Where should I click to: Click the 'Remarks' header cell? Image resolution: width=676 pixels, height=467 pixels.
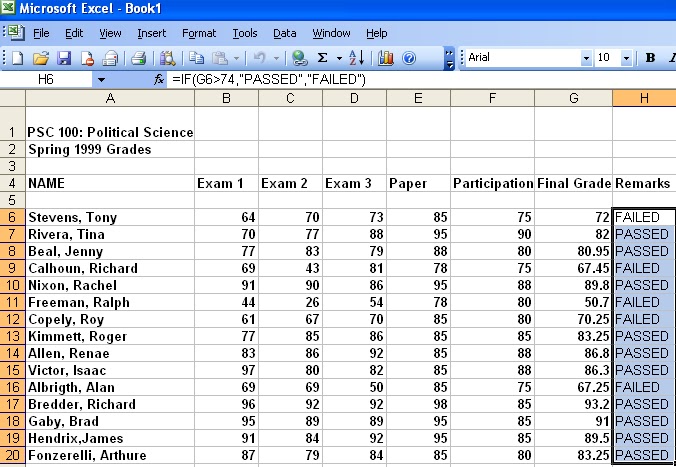(644, 183)
